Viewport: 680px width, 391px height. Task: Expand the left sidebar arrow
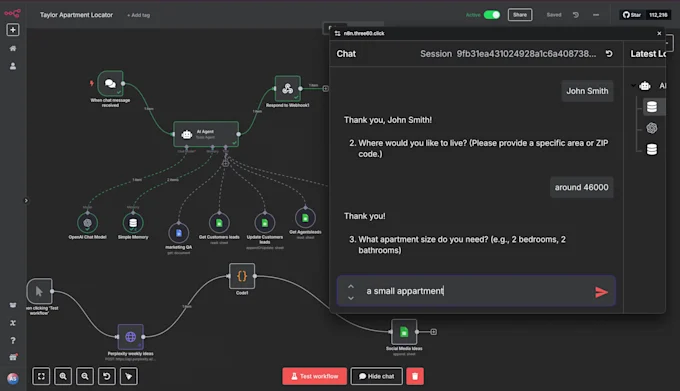coord(26,200)
